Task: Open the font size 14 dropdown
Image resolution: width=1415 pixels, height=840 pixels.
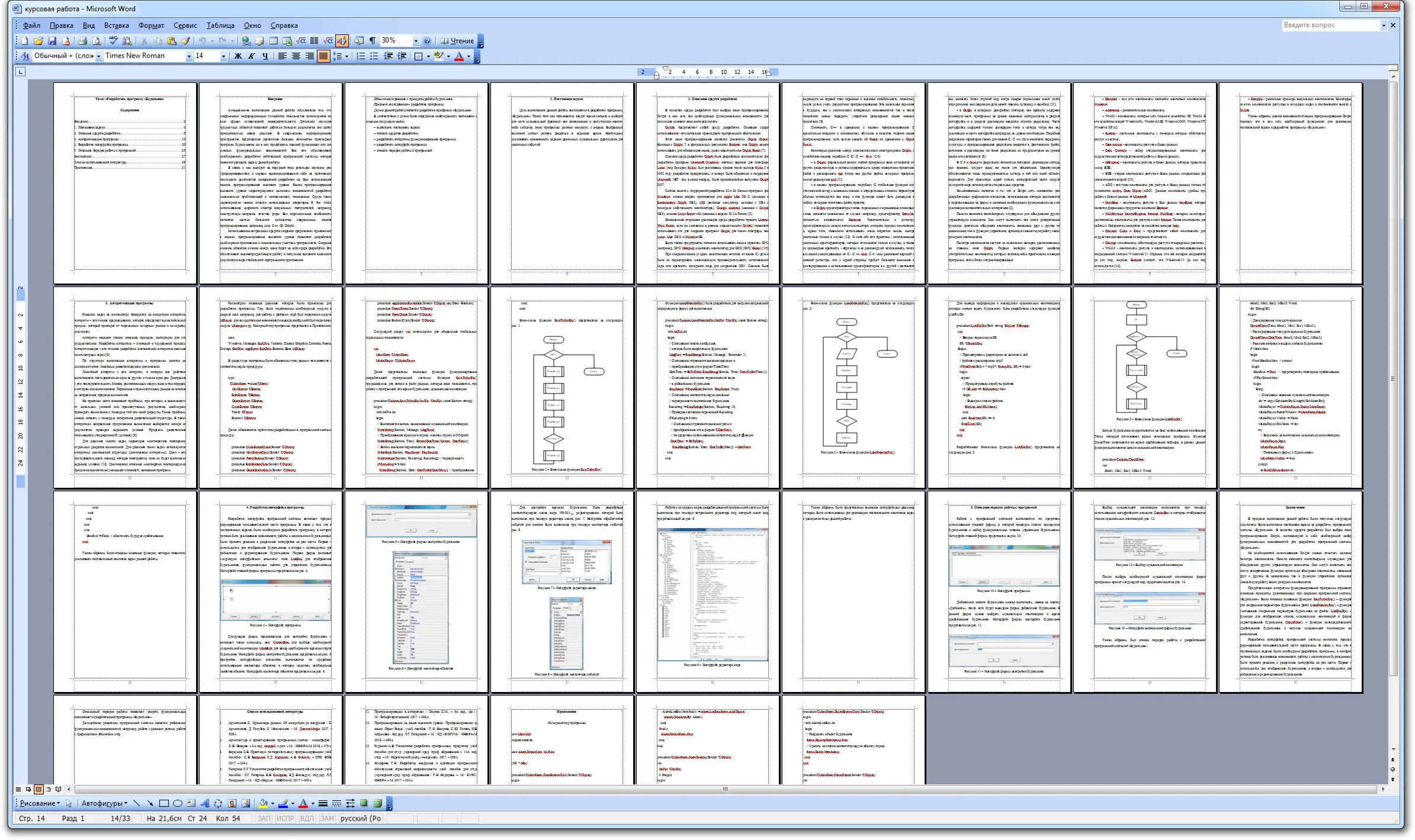Action: coord(223,56)
